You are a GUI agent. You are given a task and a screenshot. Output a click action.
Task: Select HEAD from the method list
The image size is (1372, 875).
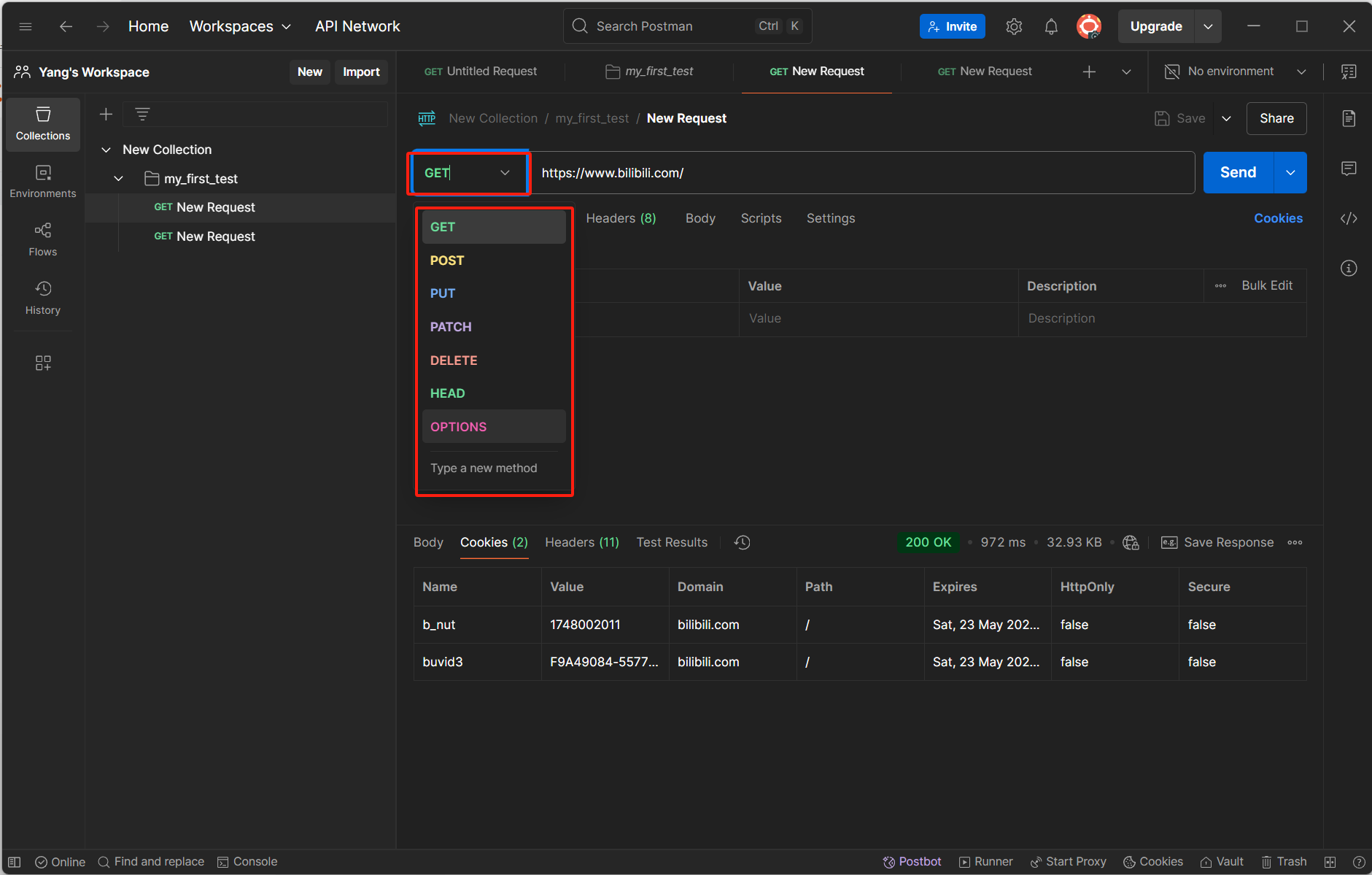[494, 393]
